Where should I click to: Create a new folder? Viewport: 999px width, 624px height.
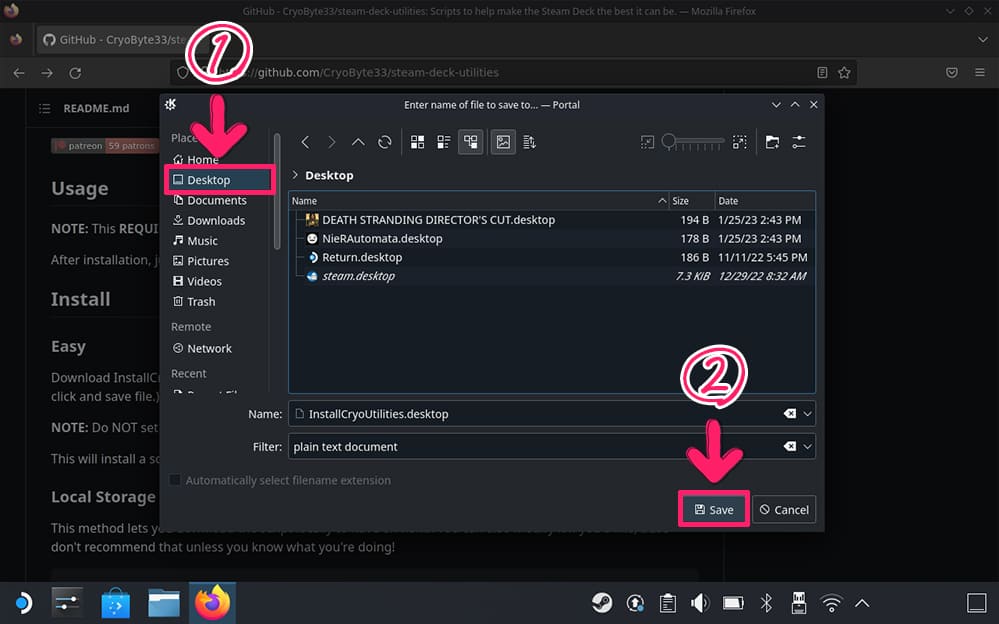772,142
